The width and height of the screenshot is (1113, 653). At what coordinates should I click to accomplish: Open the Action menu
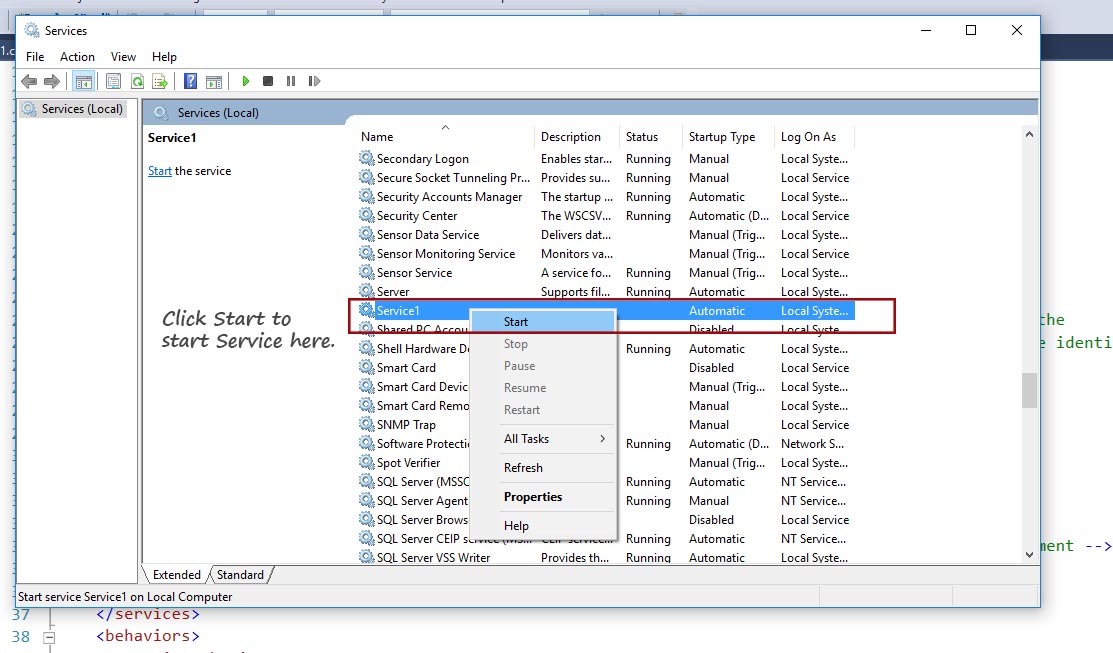point(77,57)
